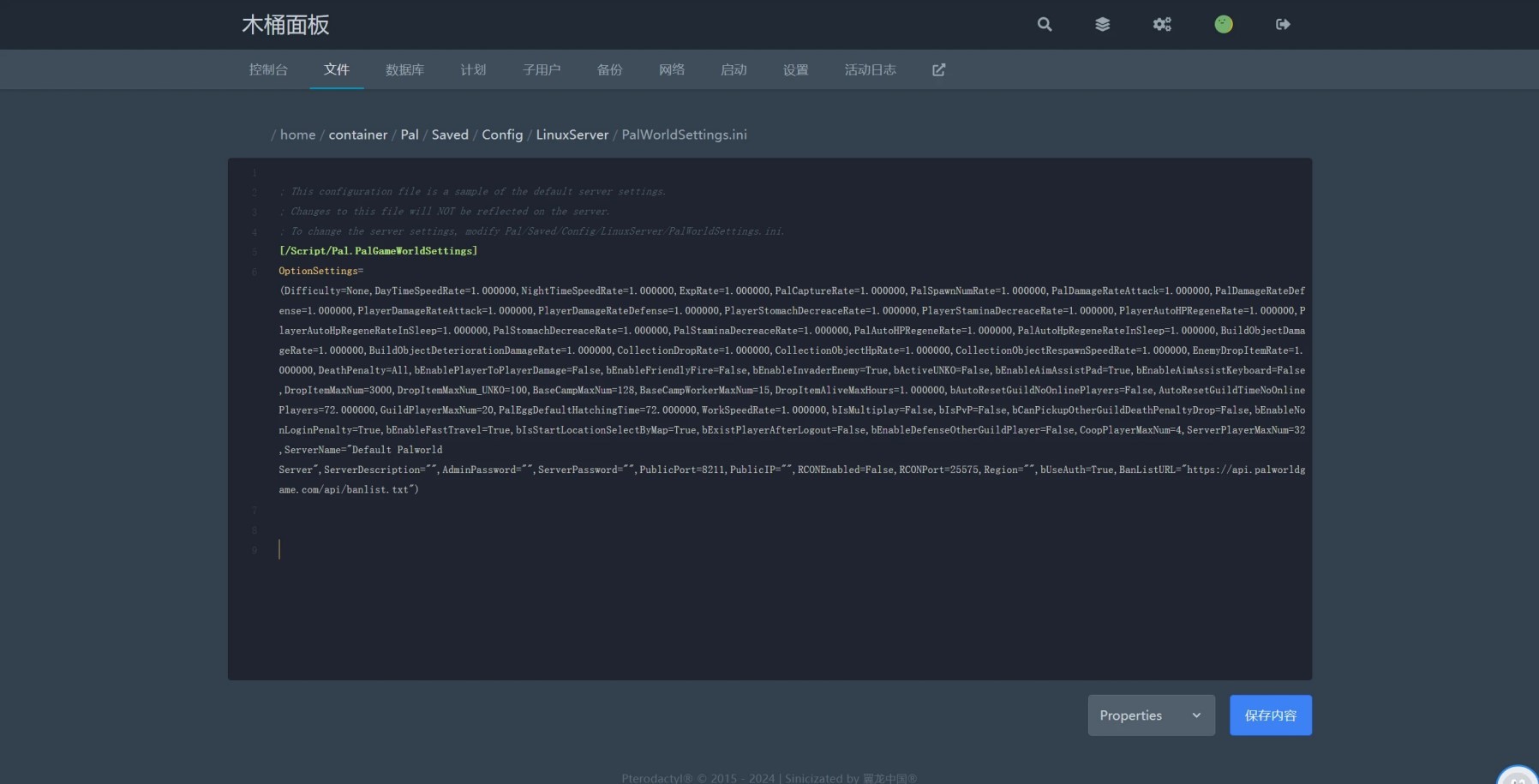Open the 设置 tab
Screen dimensions: 1539x784
click(x=795, y=69)
